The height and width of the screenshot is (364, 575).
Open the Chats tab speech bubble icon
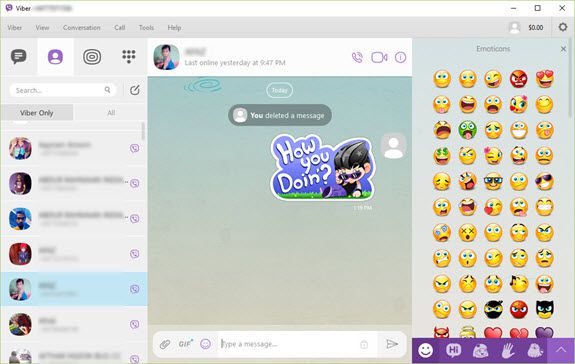tap(19, 57)
